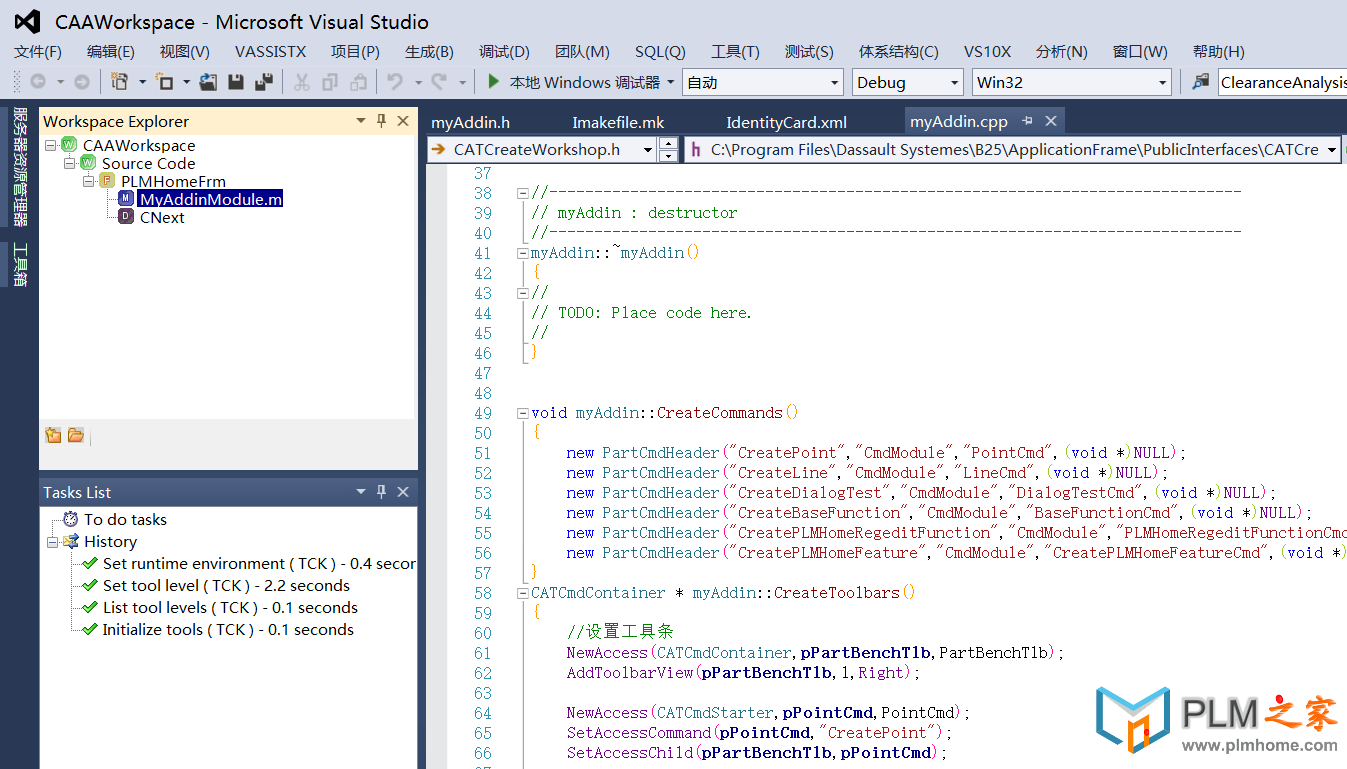1347x769 pixels.
Task: Pin the Workspace Explorer panel
Action: pyautogui.click(x=381, y=121)
